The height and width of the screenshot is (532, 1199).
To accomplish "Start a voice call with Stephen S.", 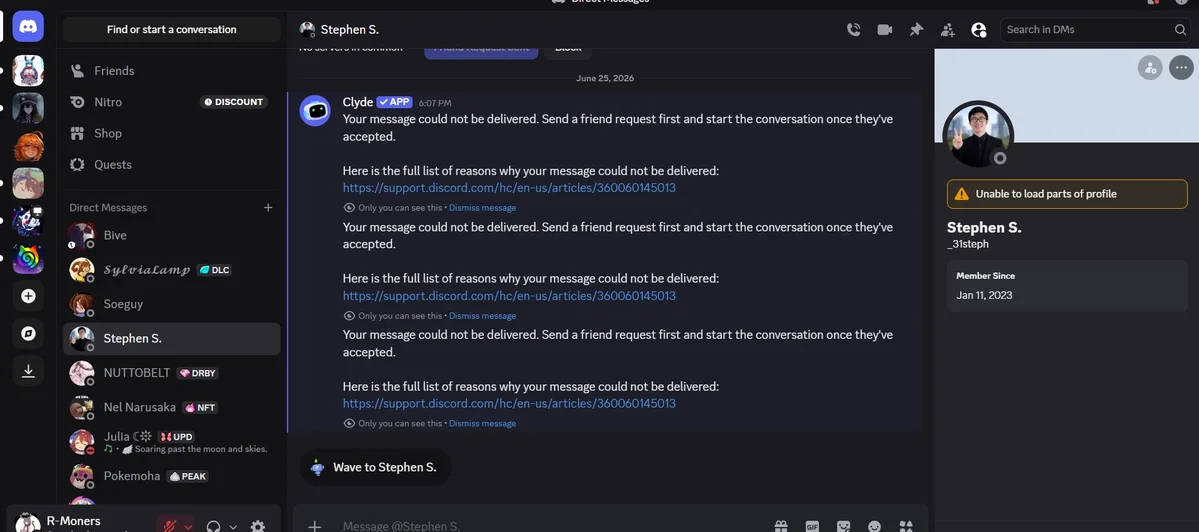I will pos(853,30).
